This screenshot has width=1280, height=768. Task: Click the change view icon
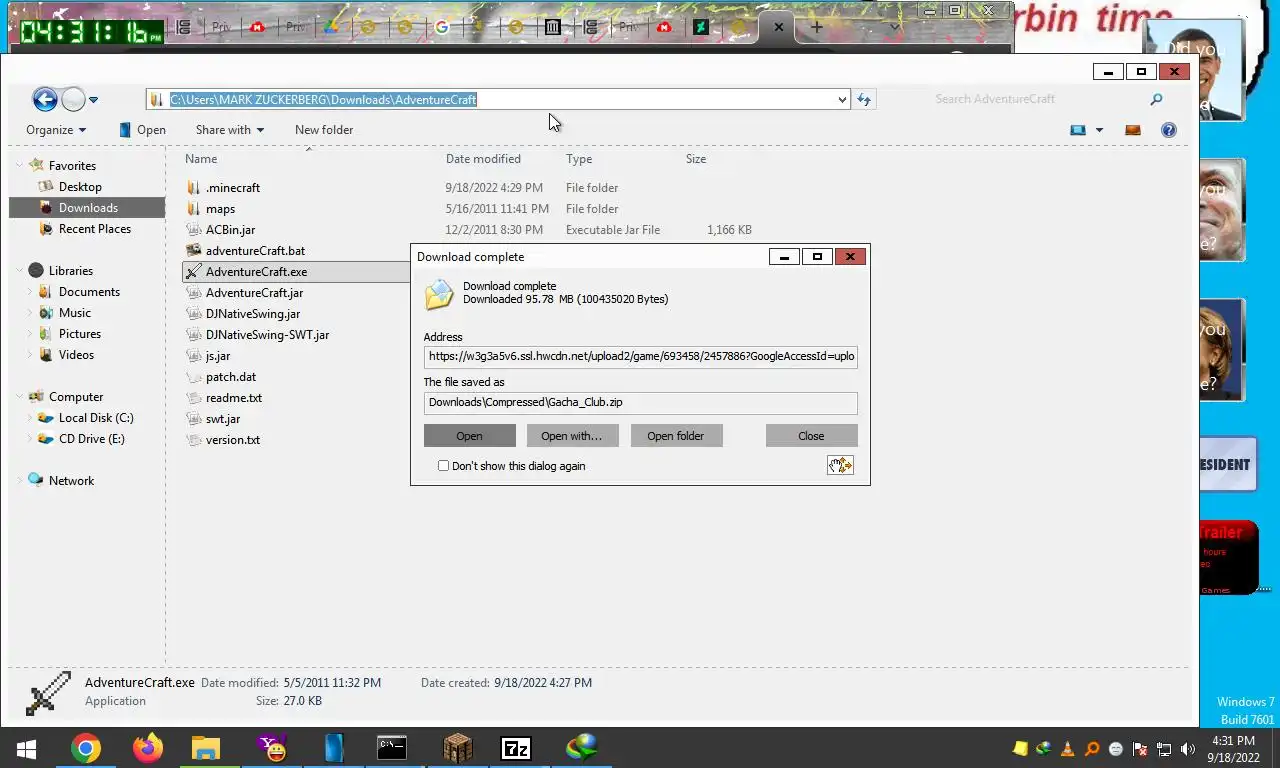click(x=1078, y=130)
